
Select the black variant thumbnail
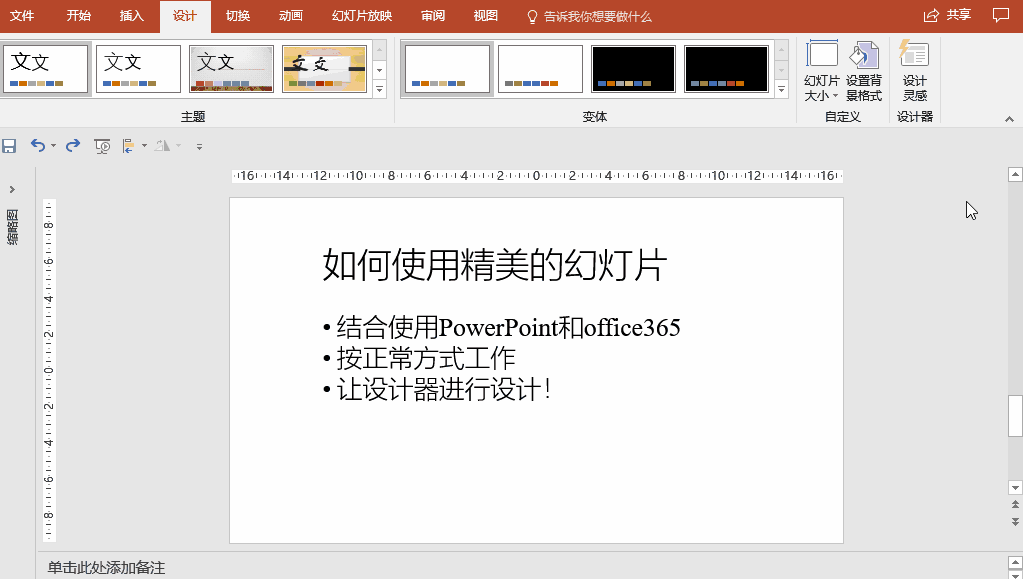633,68
